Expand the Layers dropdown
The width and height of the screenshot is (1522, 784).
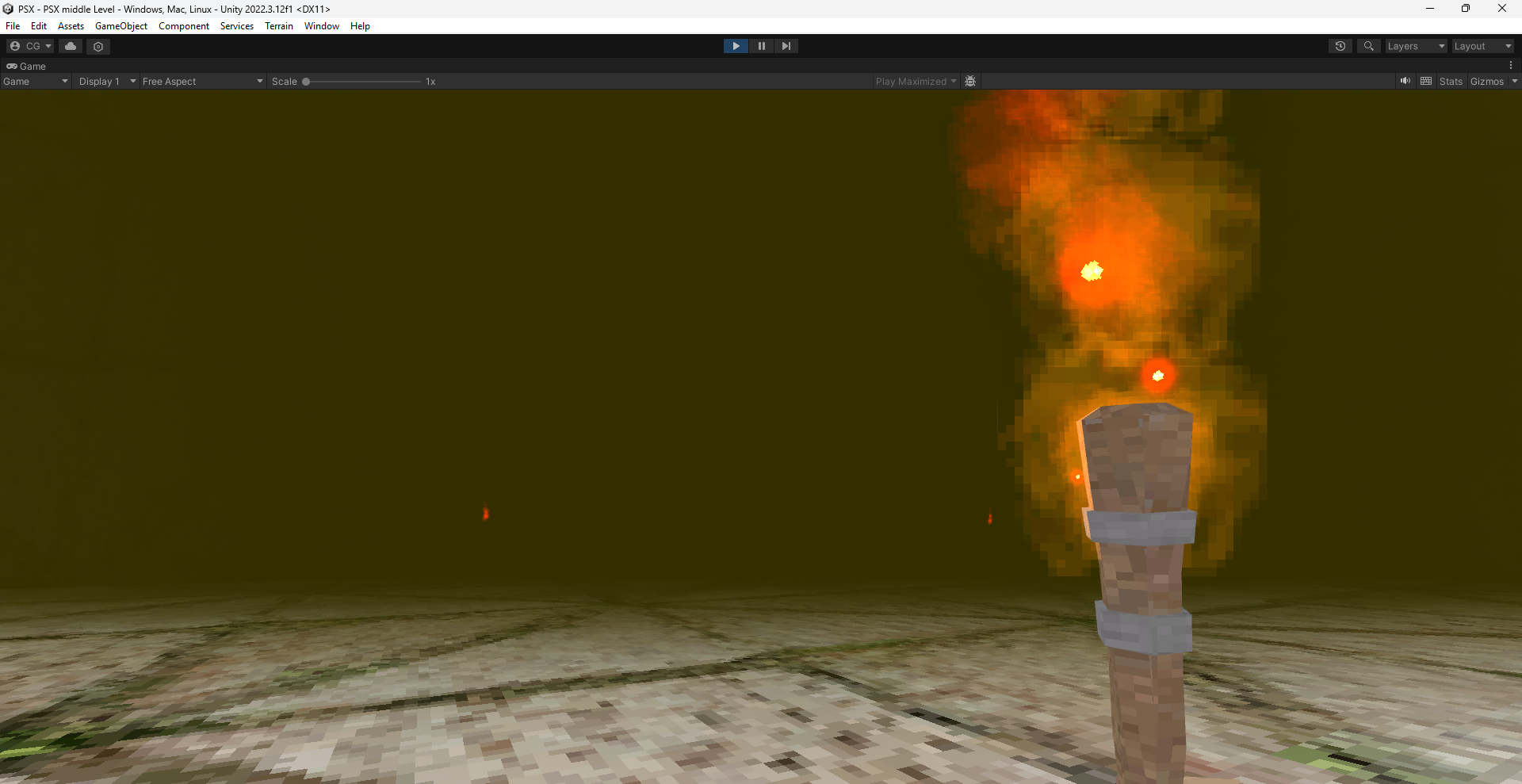click(1416, 46)
